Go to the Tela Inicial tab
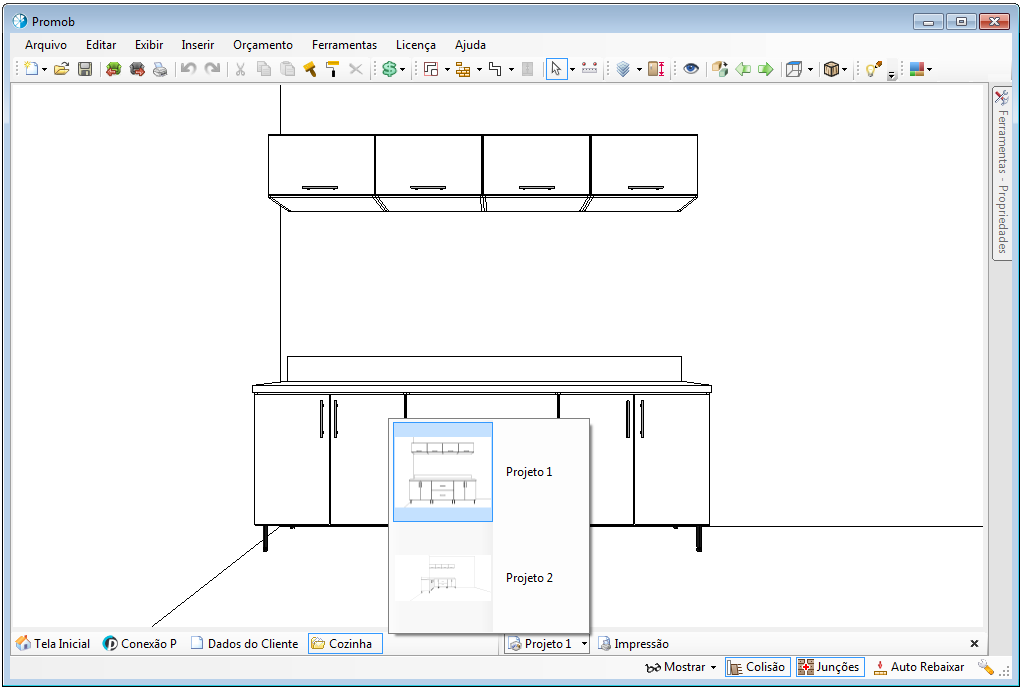 [53, 644]
